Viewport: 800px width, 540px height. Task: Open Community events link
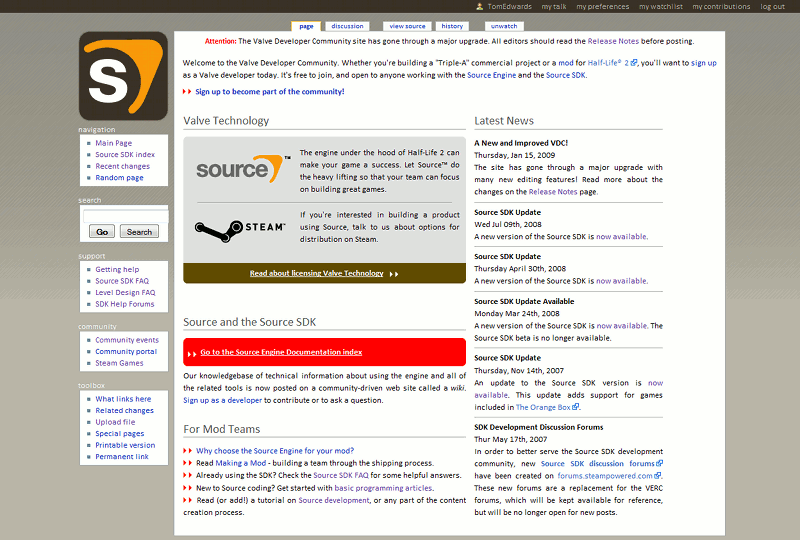tap(127, 340)
